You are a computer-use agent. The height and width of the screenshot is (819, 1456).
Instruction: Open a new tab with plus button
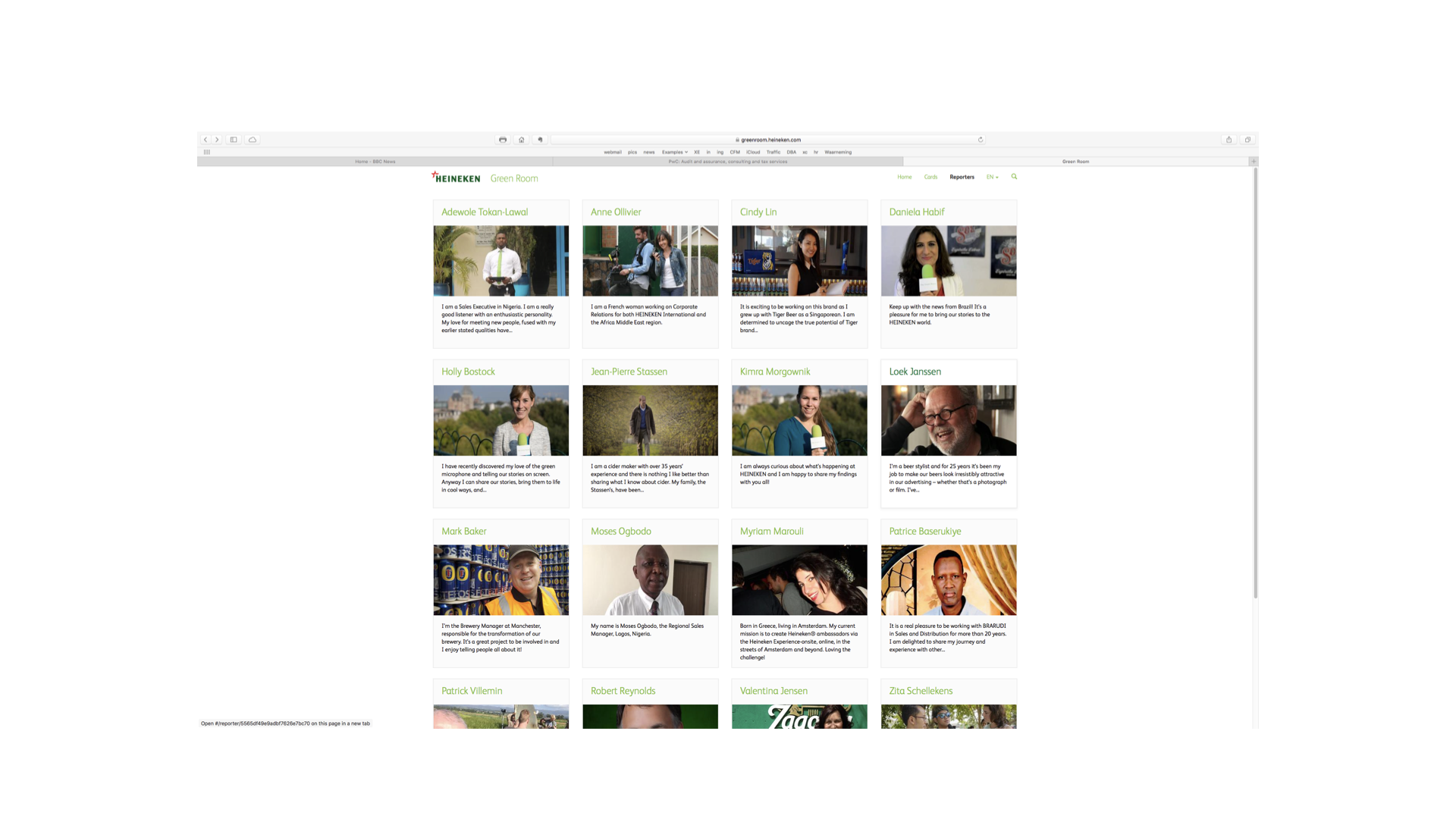[x=1254, y=162]
